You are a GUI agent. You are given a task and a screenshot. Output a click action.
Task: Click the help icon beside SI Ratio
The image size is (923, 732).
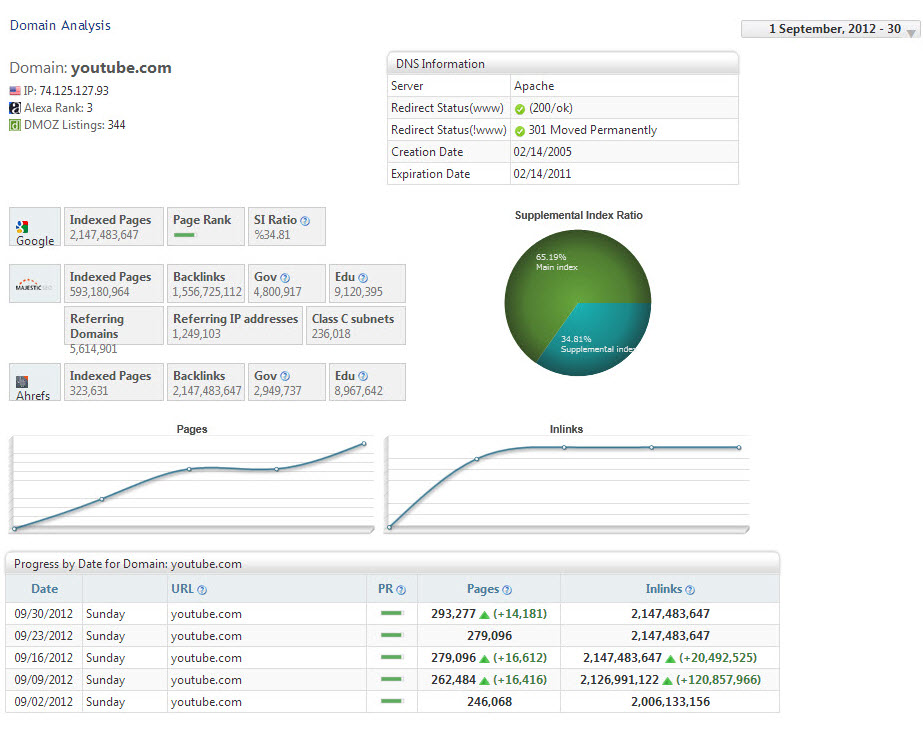pyautogui.click(x=305, y=221)
